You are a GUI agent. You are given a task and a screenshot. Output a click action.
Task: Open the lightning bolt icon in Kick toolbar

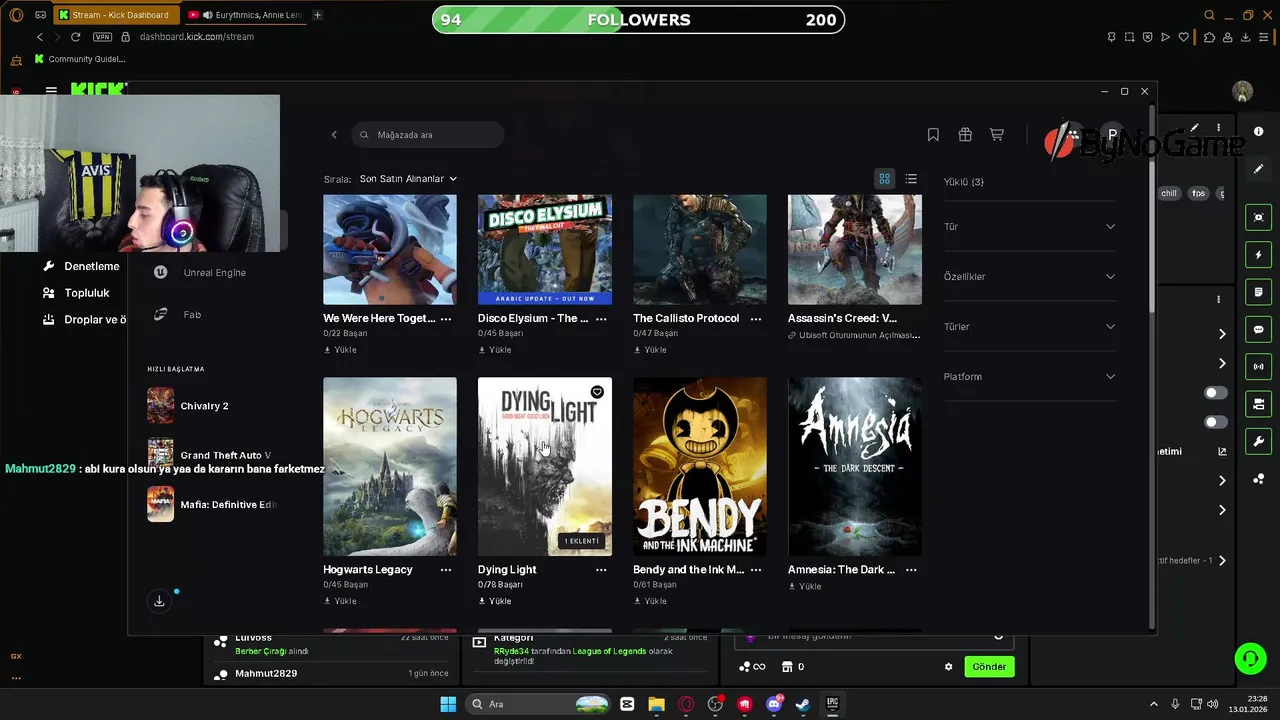(x=1258, y=255)
